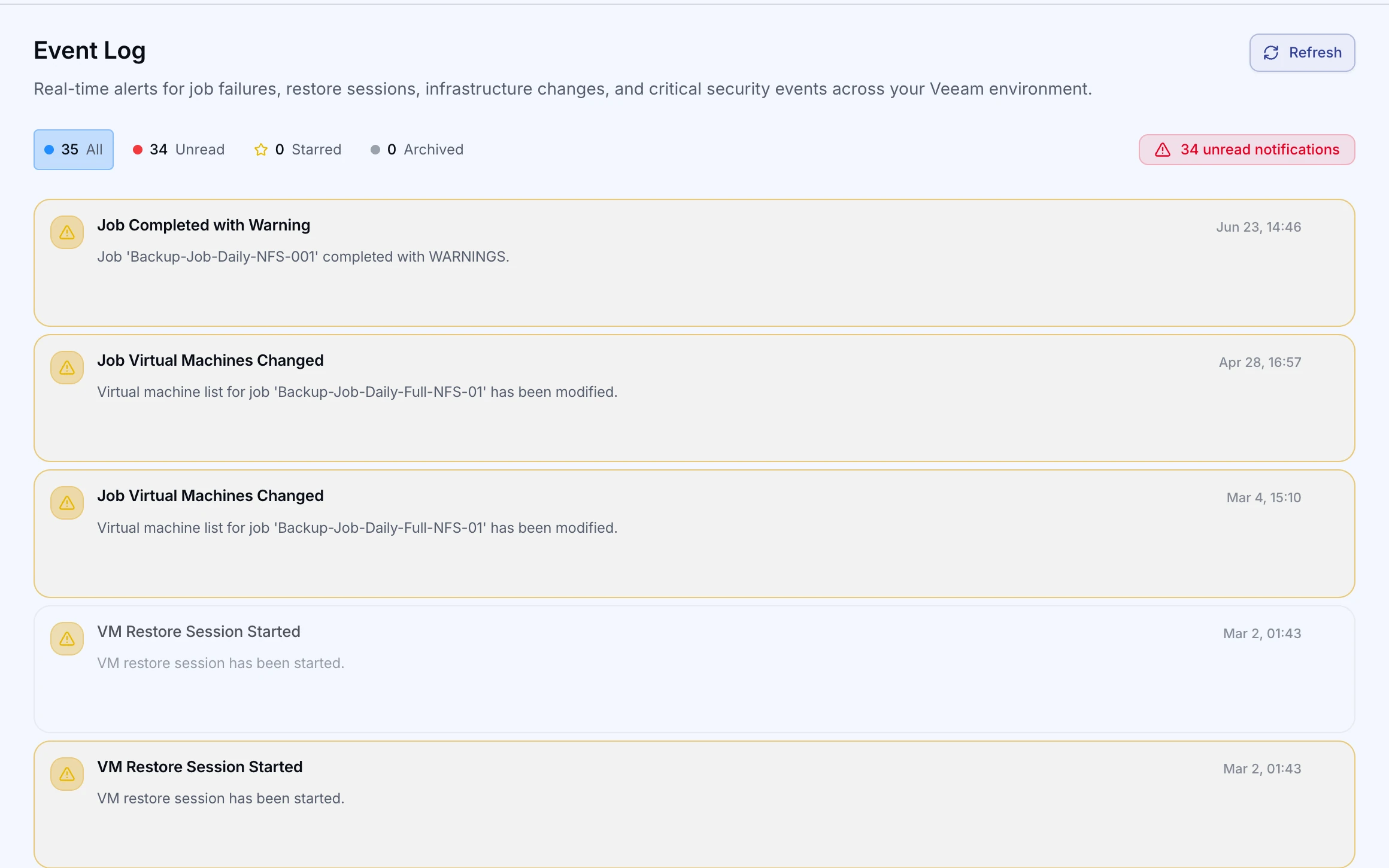Image resolution: width=1389 pixels, height=868 pixels.
Task: Open the bold unread VM Restore Session Started title
Action: click(200, 767)
